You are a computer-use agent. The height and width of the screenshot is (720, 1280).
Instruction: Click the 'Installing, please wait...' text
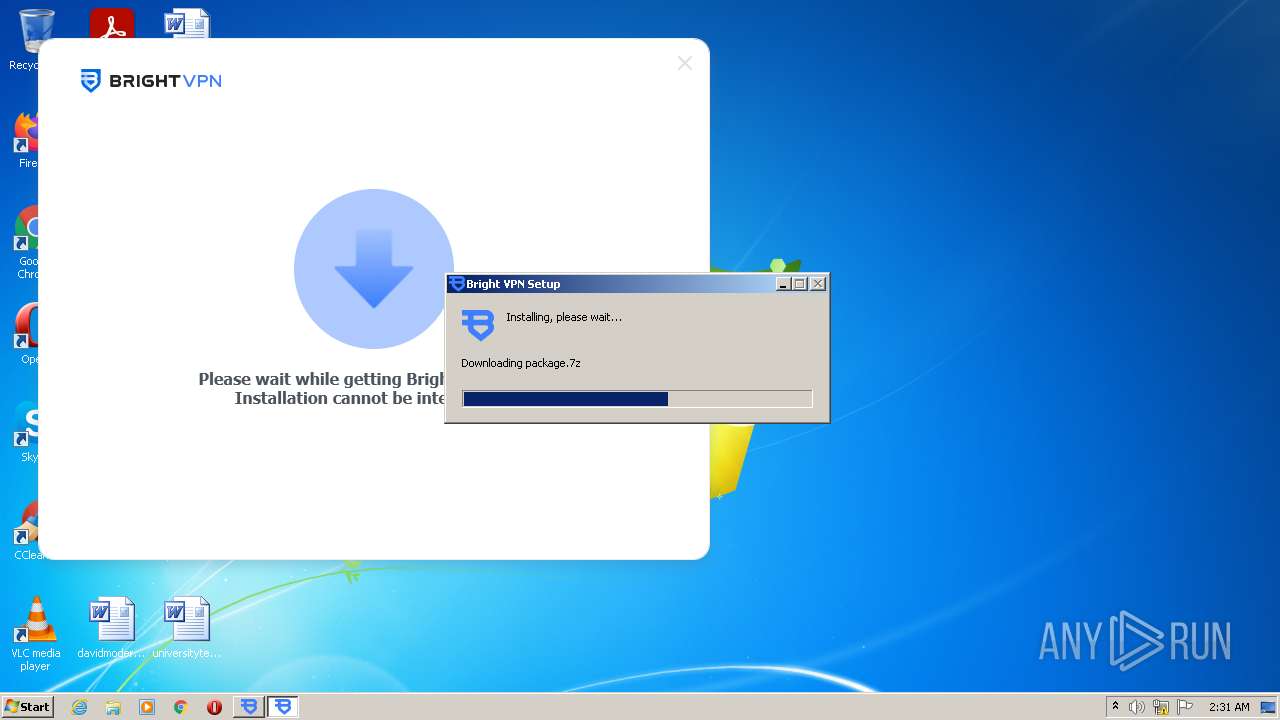pos(564,317)
